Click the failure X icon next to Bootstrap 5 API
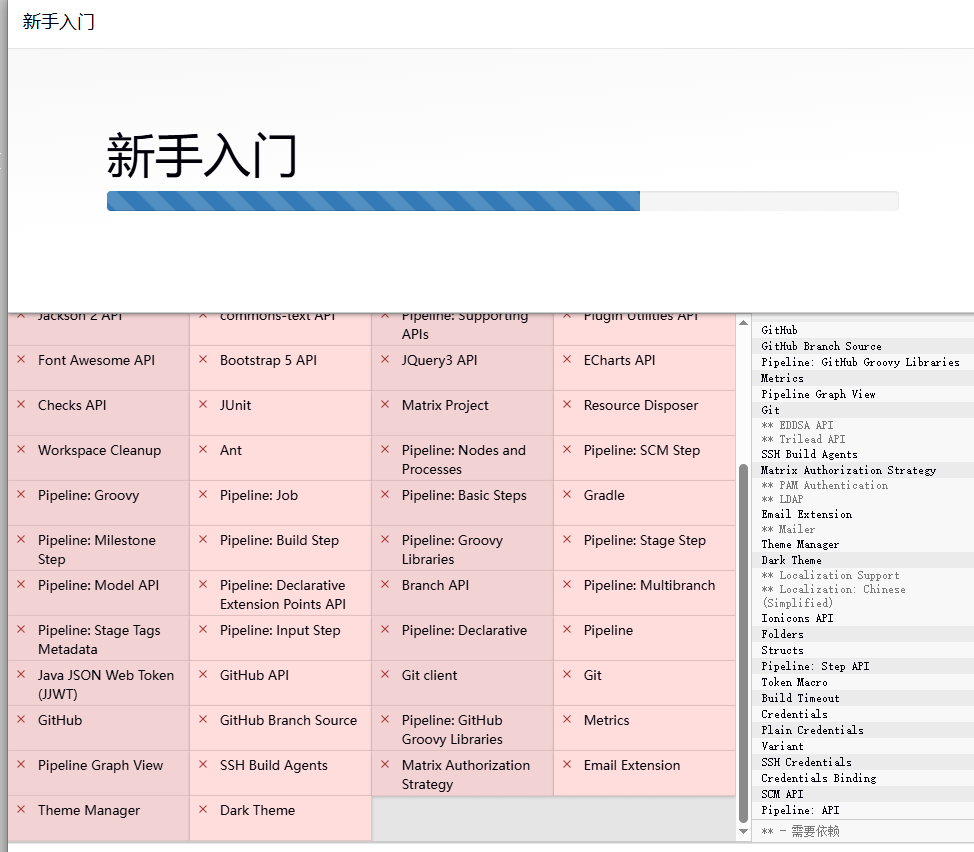Viewport: 974px width, 852px height. 203,360
